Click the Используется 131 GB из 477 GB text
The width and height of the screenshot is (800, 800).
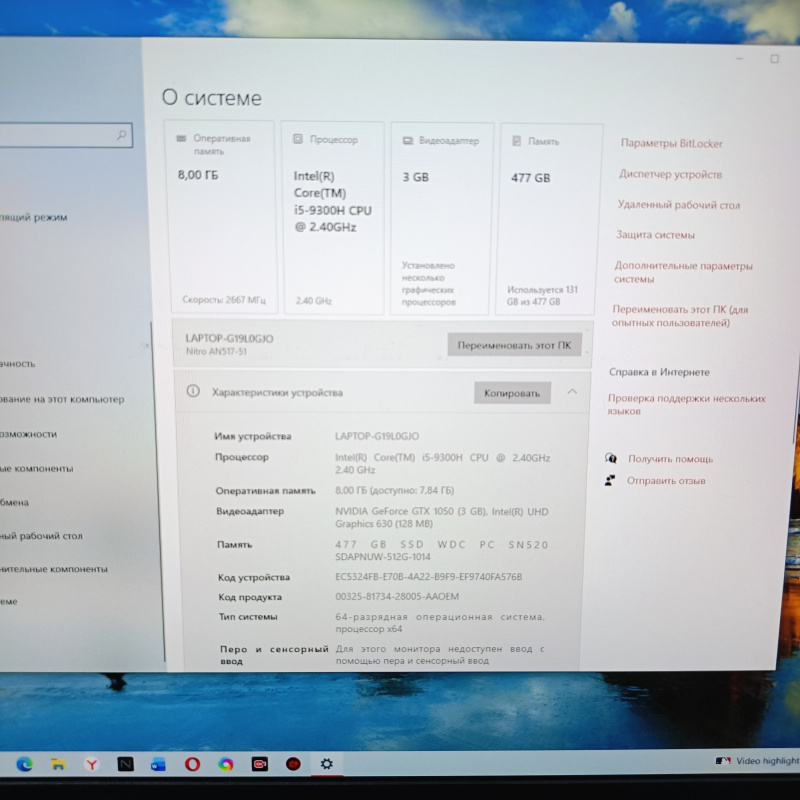[542, 296]
